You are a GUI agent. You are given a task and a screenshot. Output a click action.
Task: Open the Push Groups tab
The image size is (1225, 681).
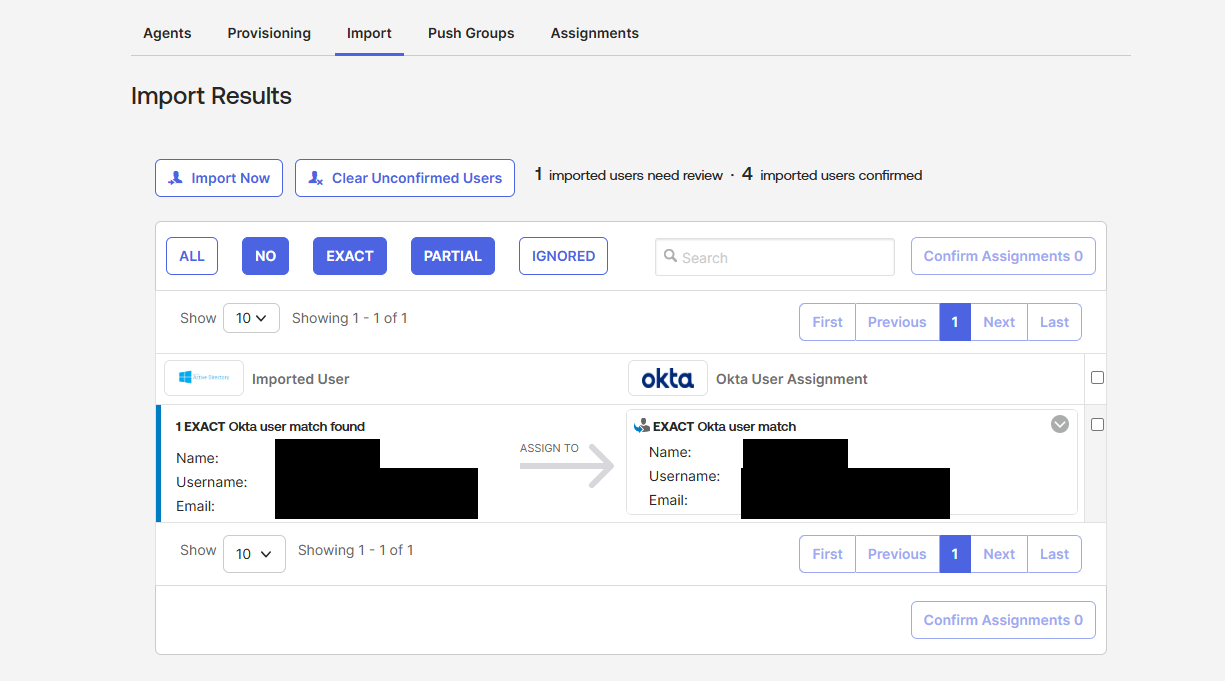[x=471, y=33]
